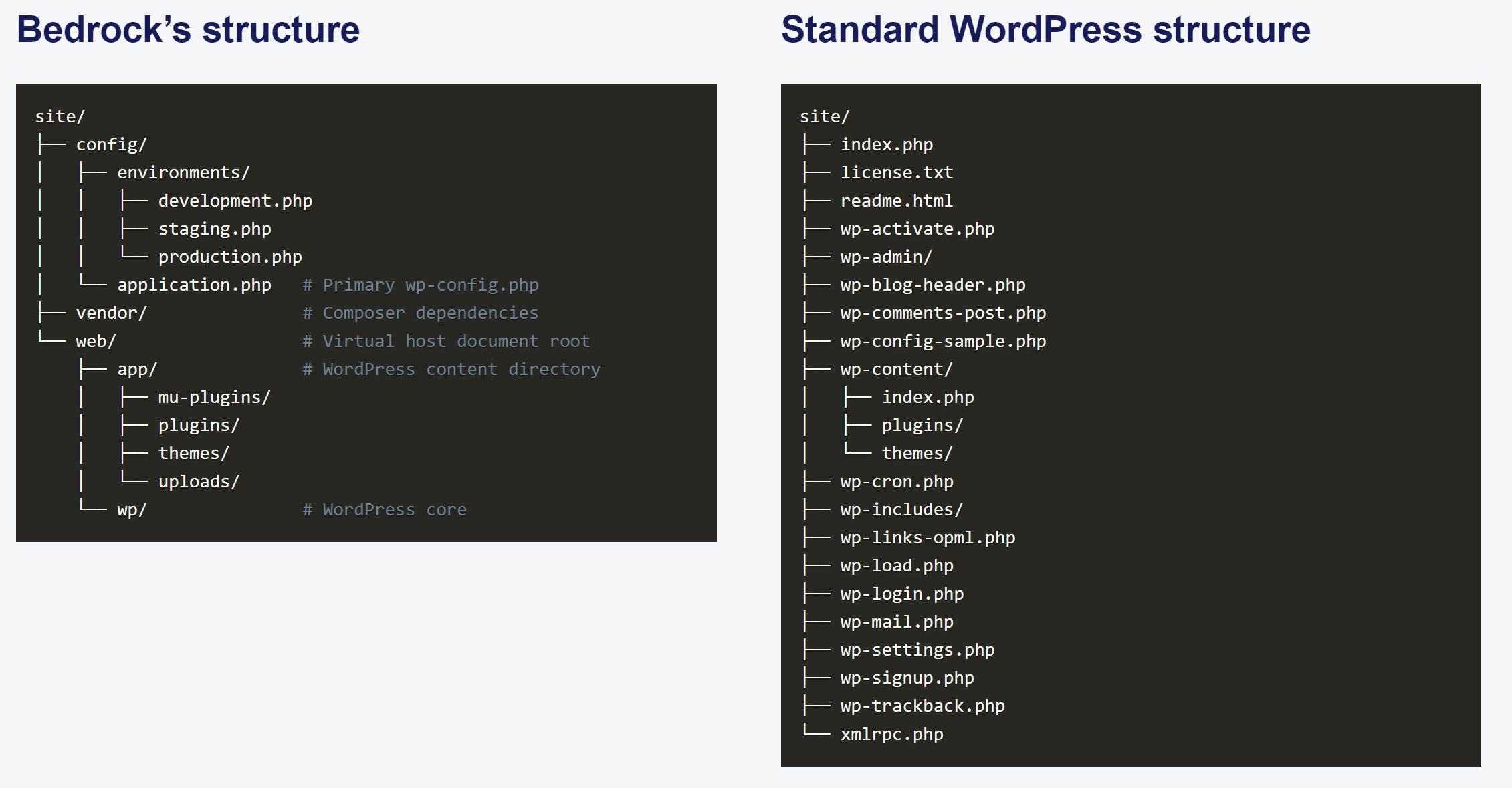Click "site/" root in the WordPress tree
The width and height of the screenshot is (1512, 788).
tap(825, 116)
